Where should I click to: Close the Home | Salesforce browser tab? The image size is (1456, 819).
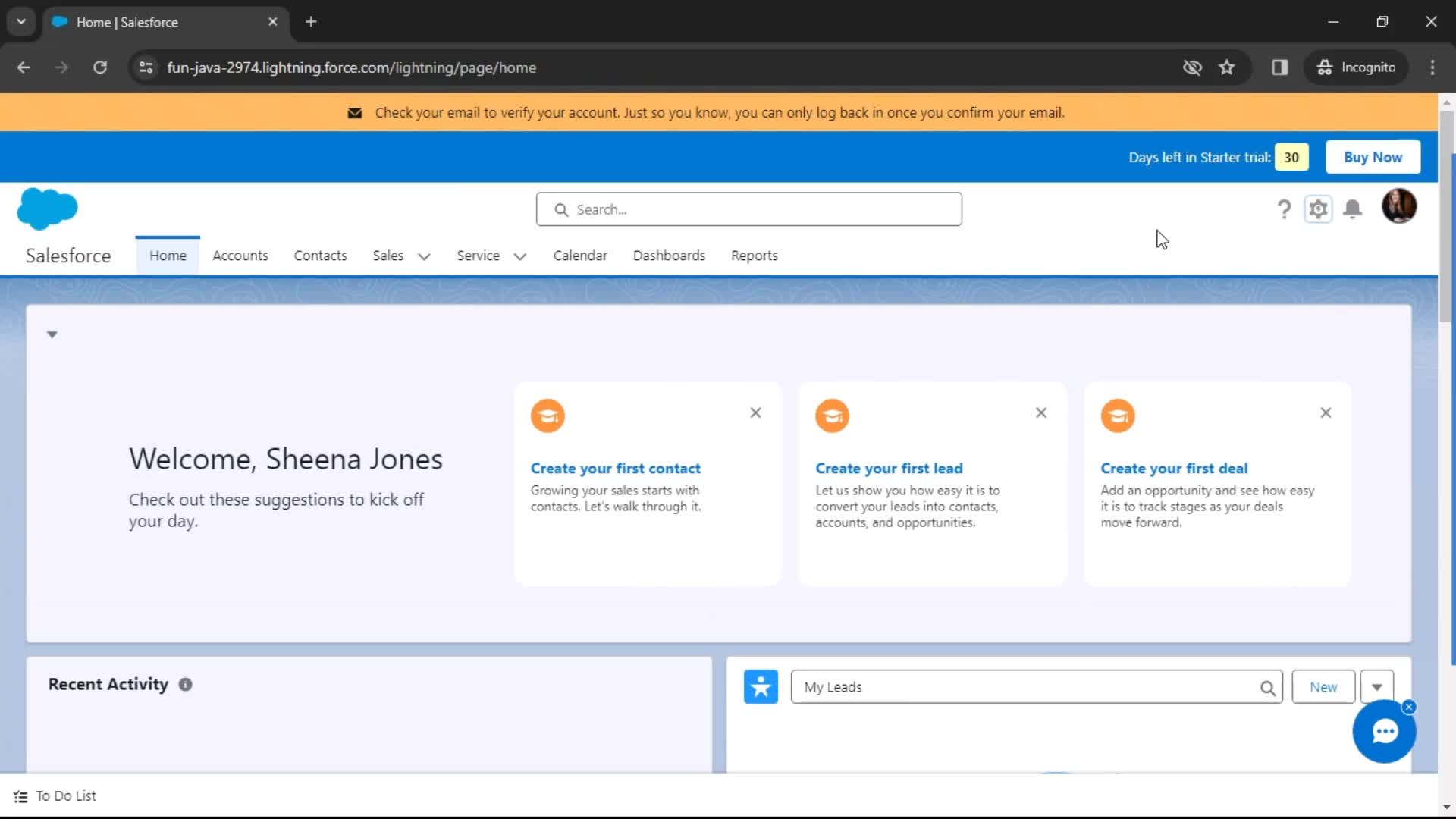pyautogui.click(x=273, y=22)
